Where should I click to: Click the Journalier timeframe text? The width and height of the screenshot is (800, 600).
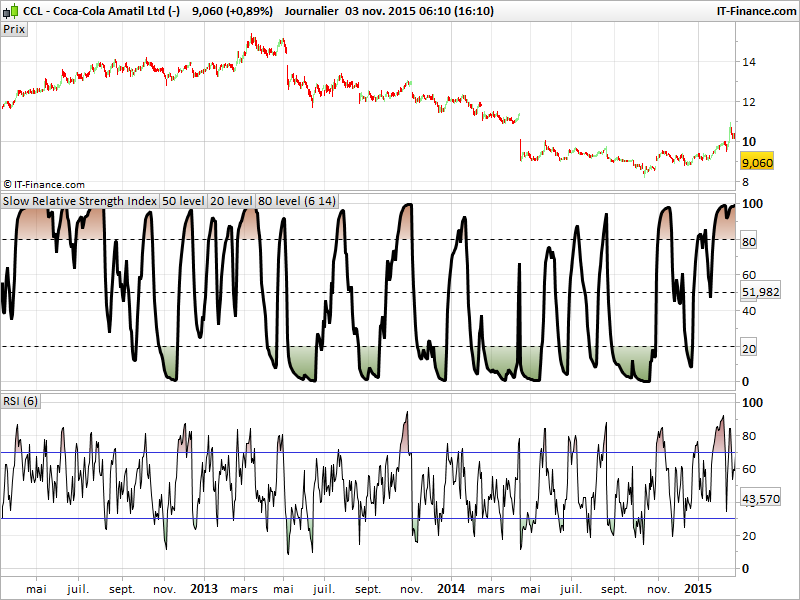pyautogui.click(x=311, y=11)
